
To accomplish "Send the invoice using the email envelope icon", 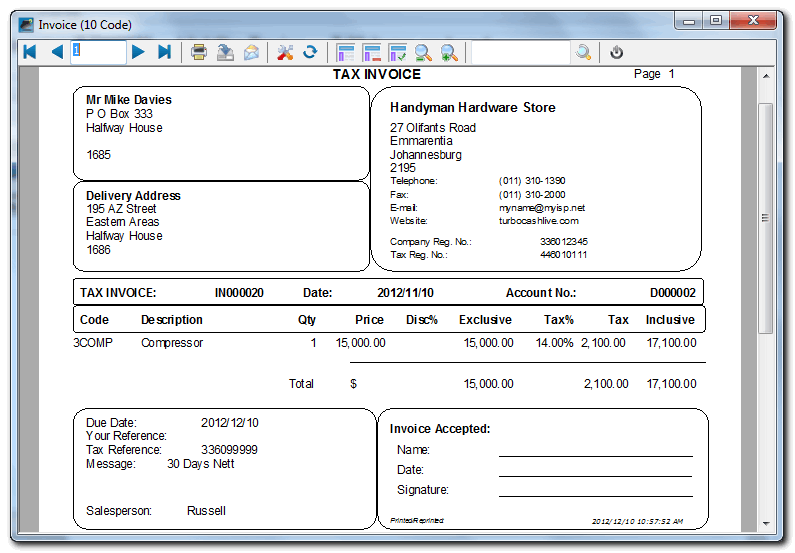I will [251, 52].
